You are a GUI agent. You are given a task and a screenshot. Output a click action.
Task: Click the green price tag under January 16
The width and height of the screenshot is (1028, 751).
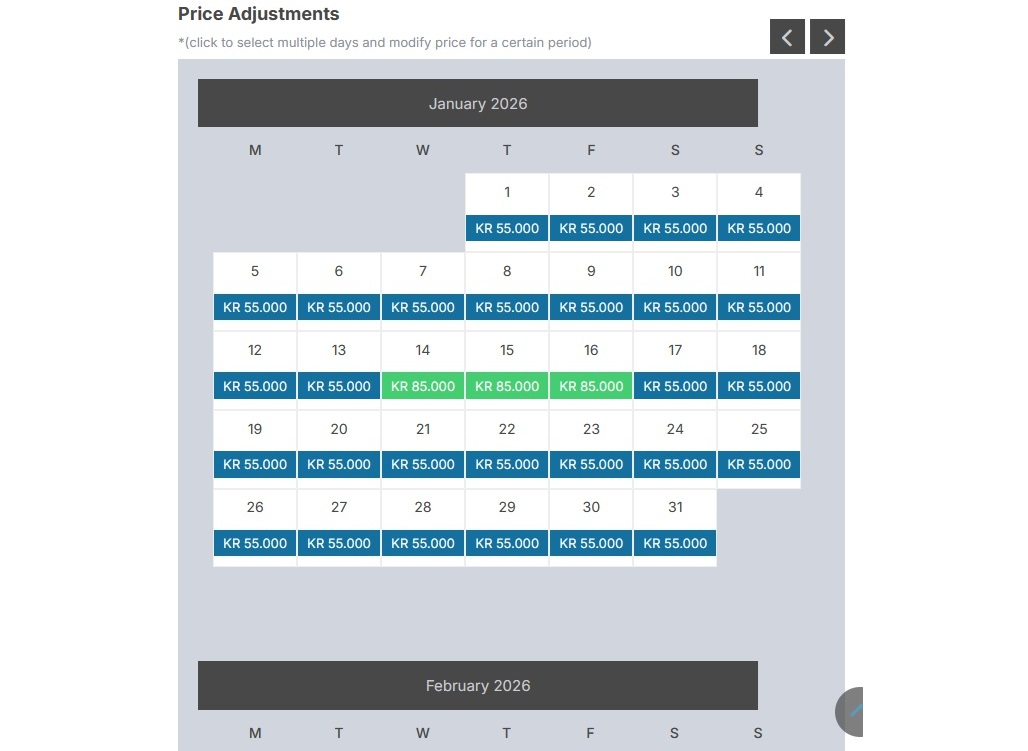point(591,386)
